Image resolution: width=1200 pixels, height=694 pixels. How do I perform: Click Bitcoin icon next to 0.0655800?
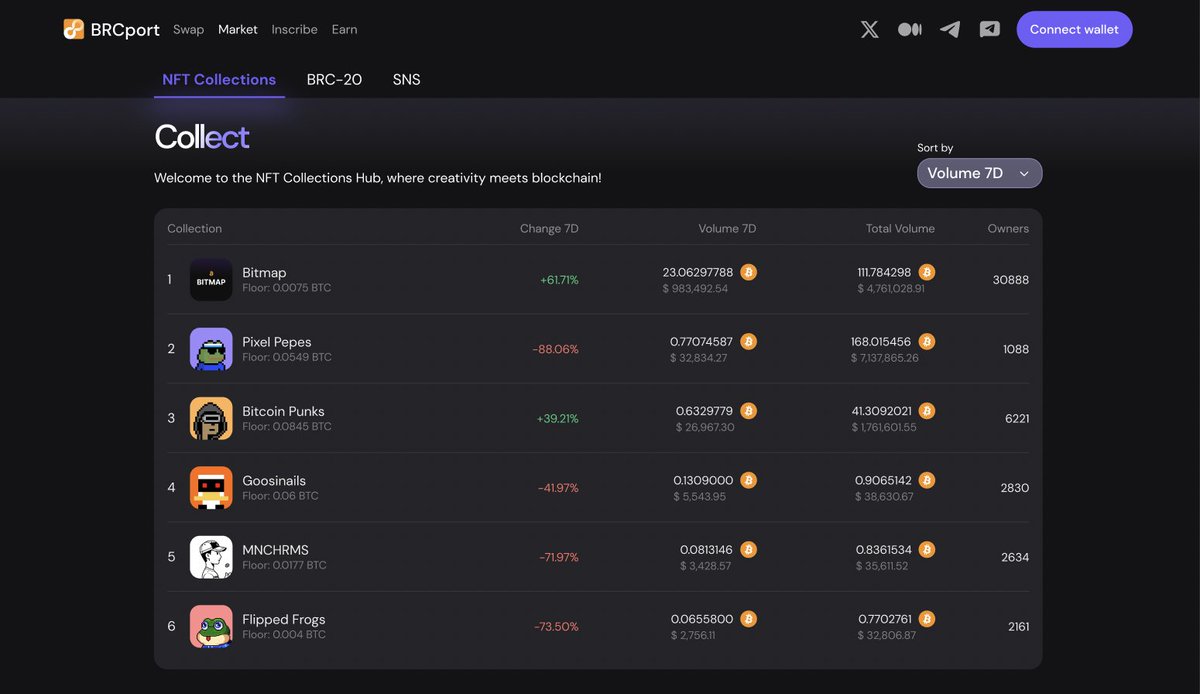click(749, 618)
